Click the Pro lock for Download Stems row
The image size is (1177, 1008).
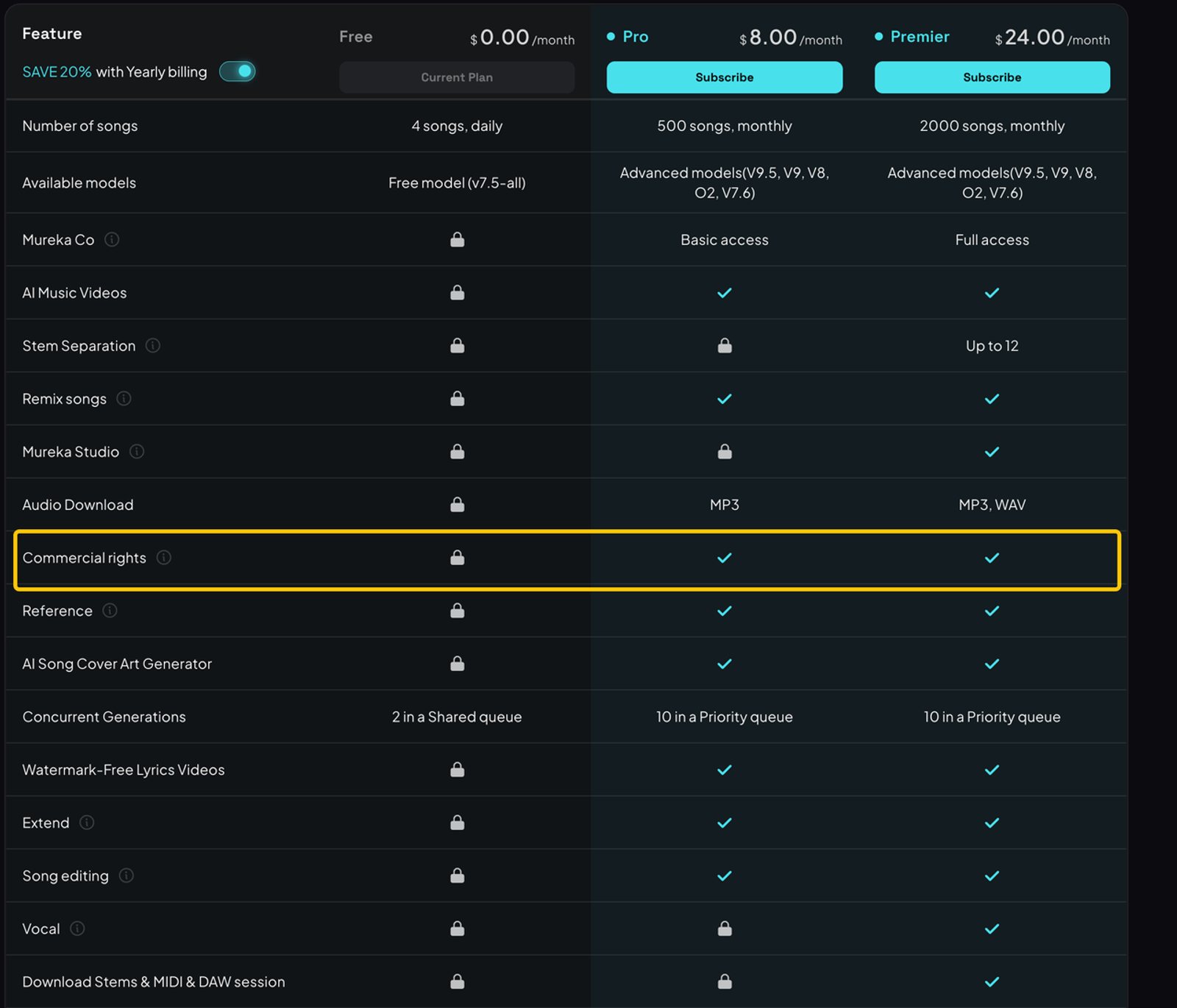[725, 982]
